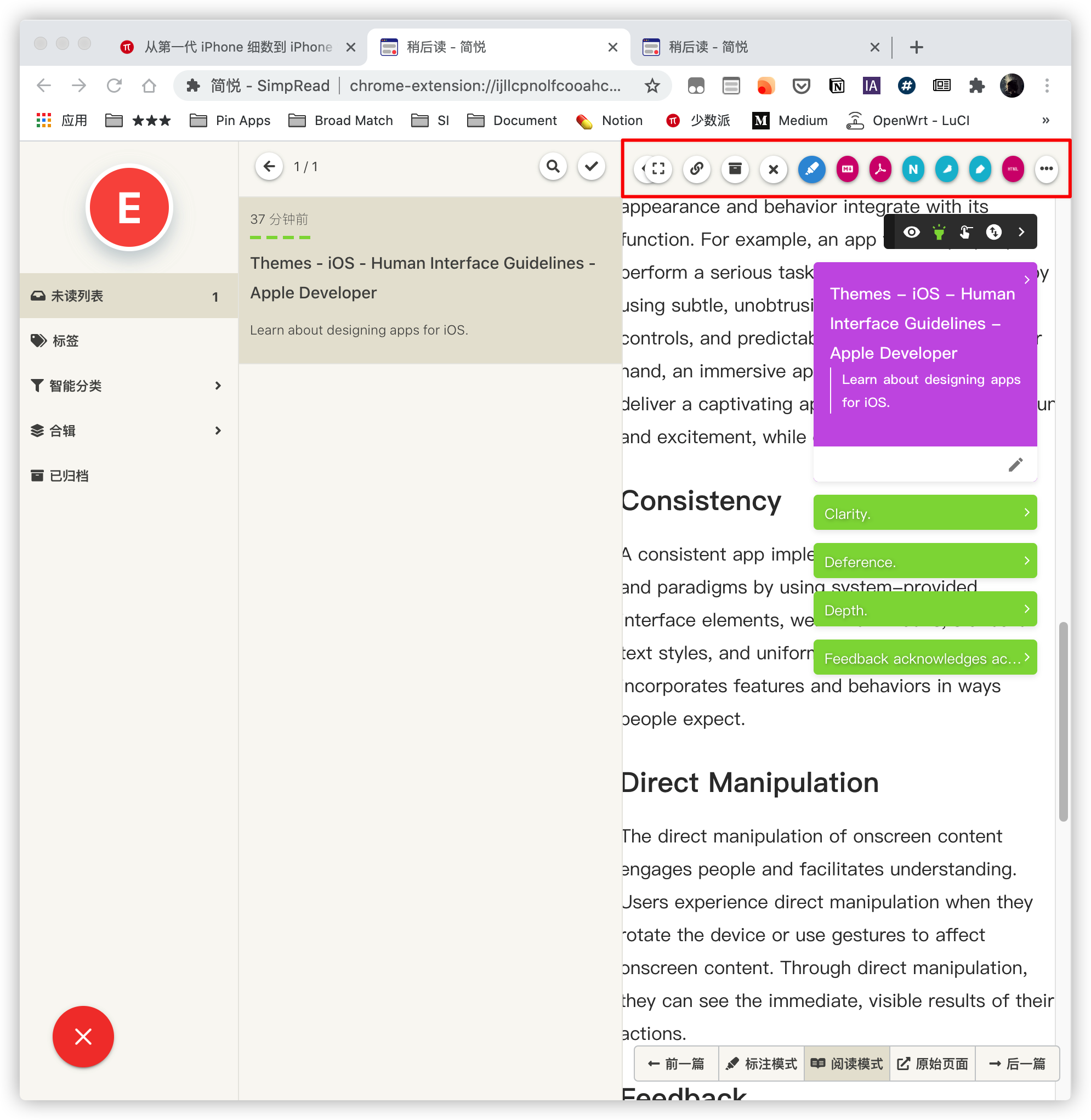Expand the Depth annotation card
The width and height of the screenshot is (1091, 1120).
[925, 609]
